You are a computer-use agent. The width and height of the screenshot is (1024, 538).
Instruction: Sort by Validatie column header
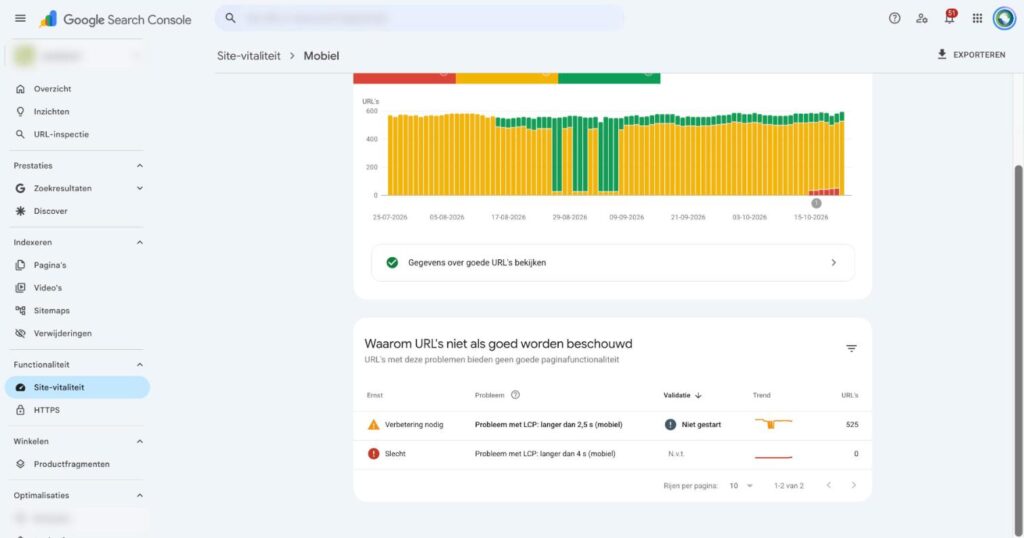(677, 395)
